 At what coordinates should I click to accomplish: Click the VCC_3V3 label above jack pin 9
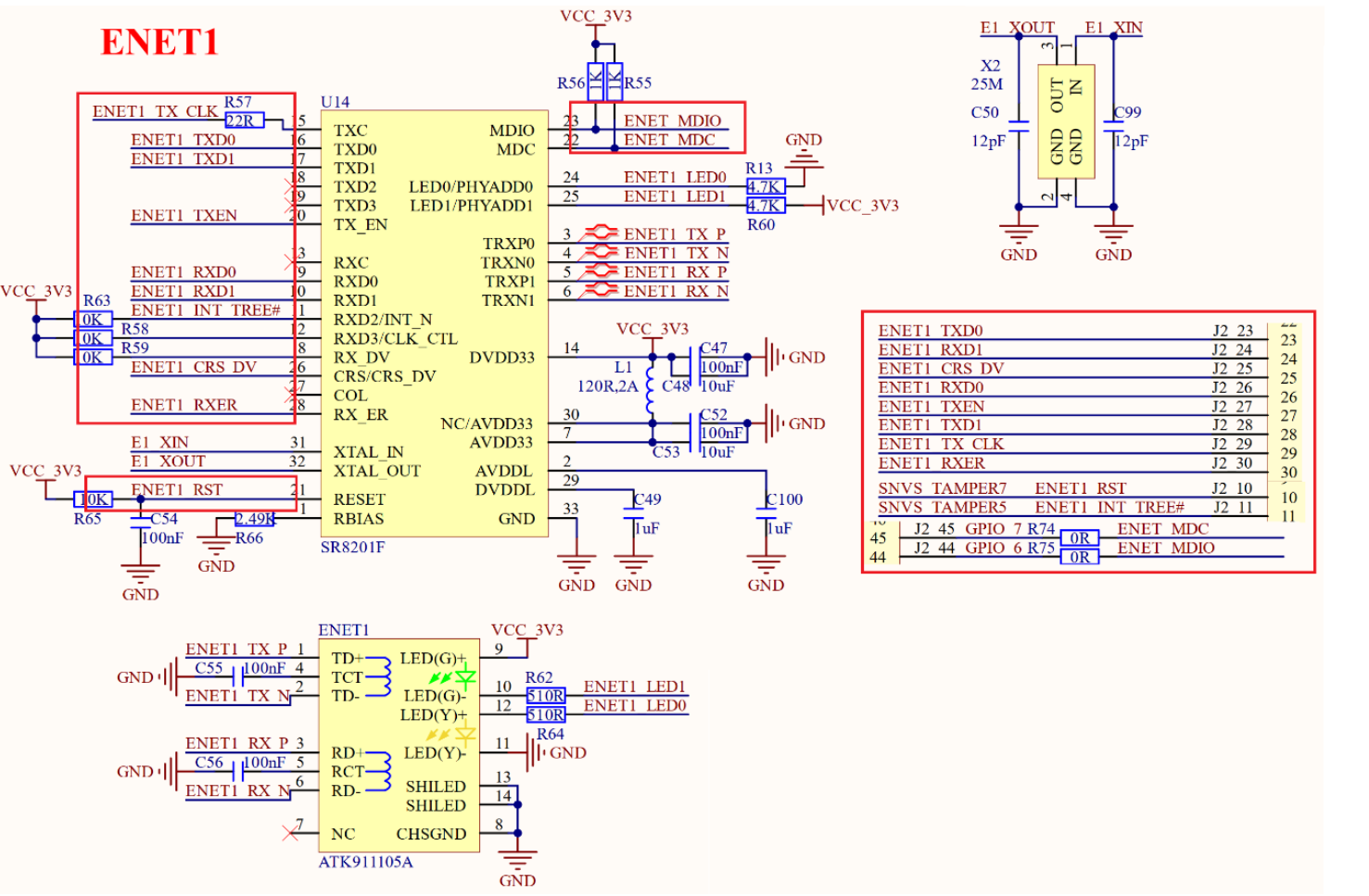[x=527, y=630]
